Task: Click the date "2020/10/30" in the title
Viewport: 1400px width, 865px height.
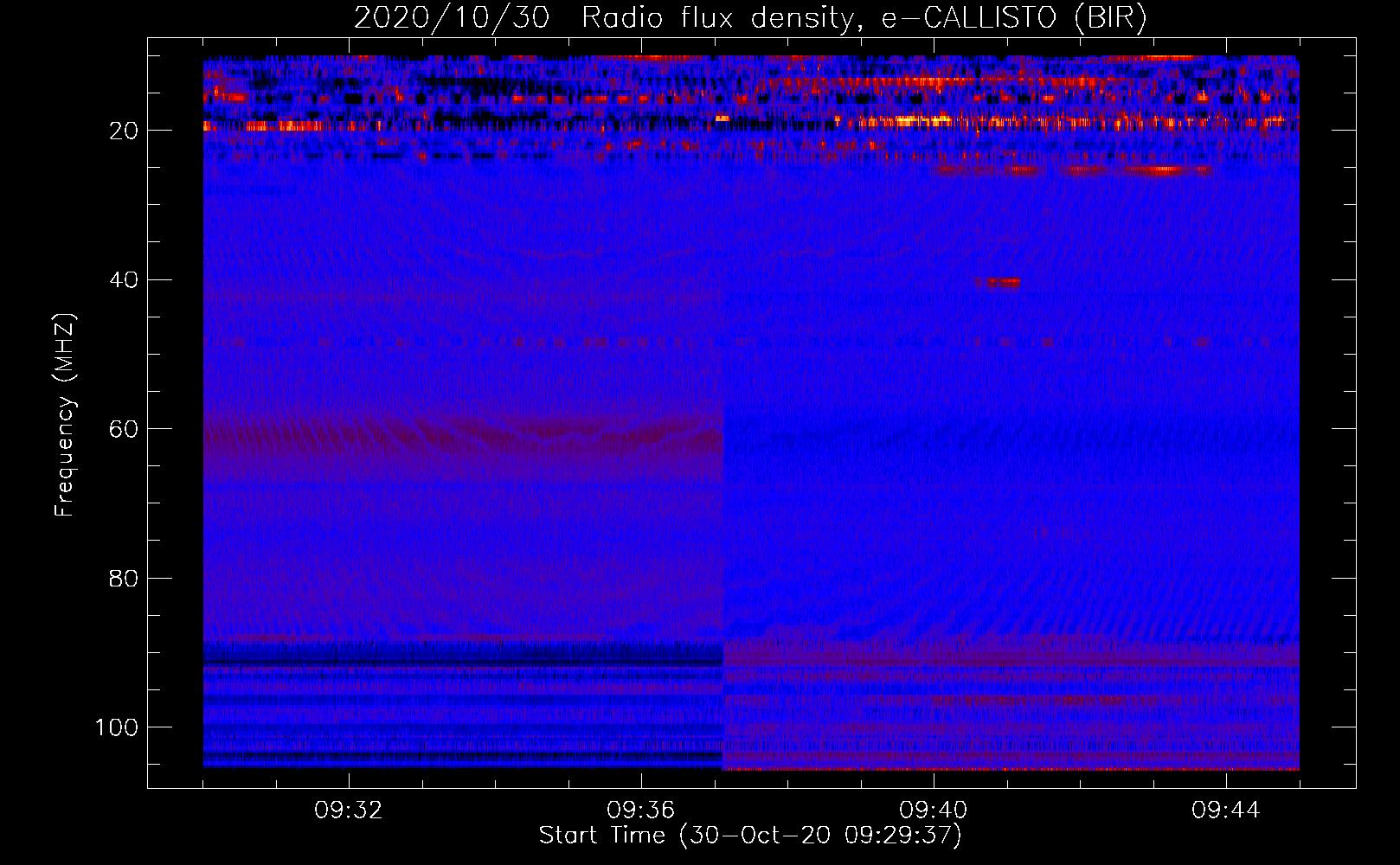Action: (x=451, y=17)
